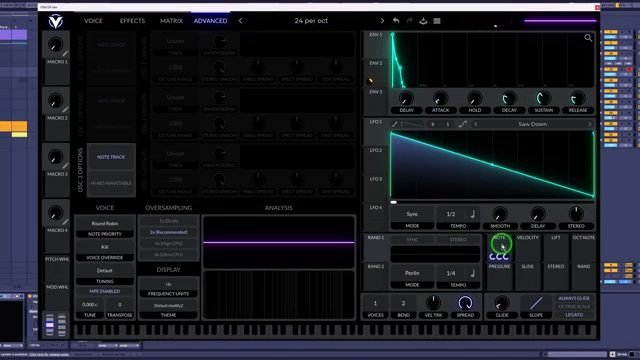Click the Velocity modulation source
Image resolution: width=640 pixels, height=360 pixels.
coord(527,248)
